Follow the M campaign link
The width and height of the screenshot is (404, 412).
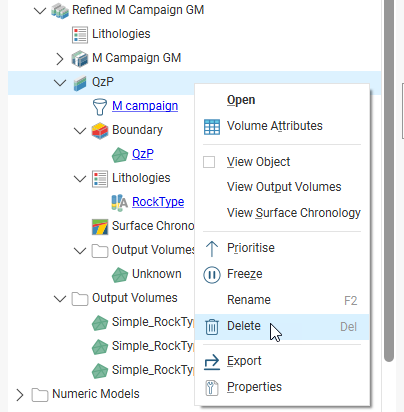tap(145, 106)
